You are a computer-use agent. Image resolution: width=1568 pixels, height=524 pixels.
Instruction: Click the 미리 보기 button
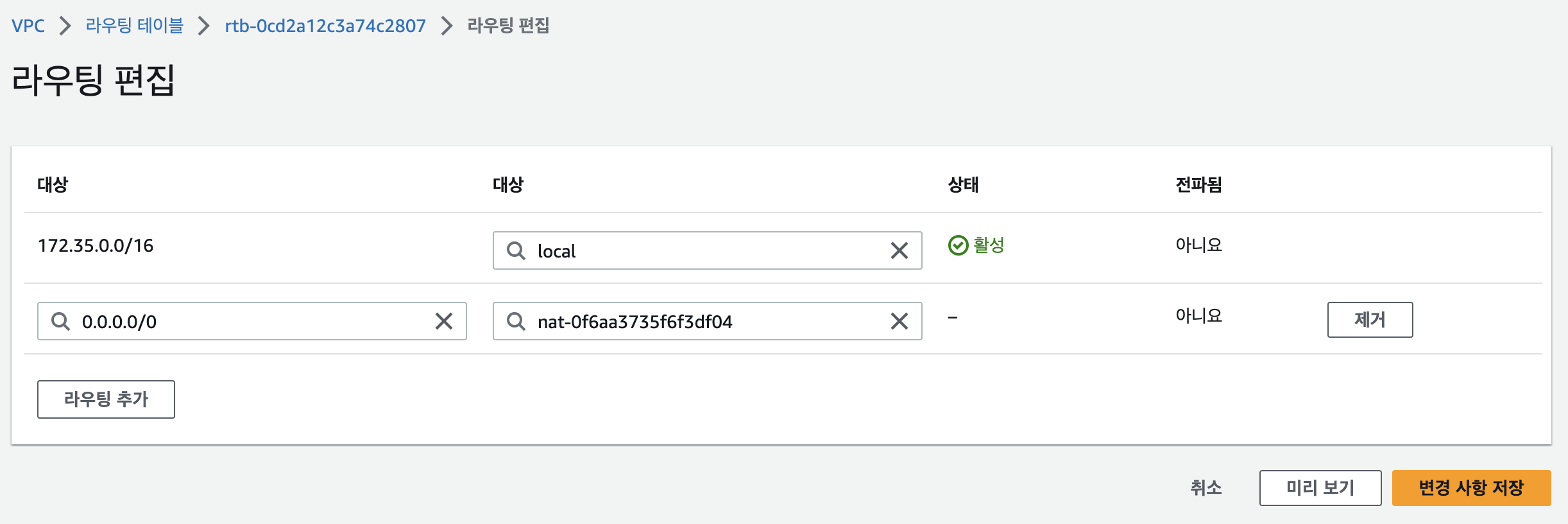(1320, 488)
